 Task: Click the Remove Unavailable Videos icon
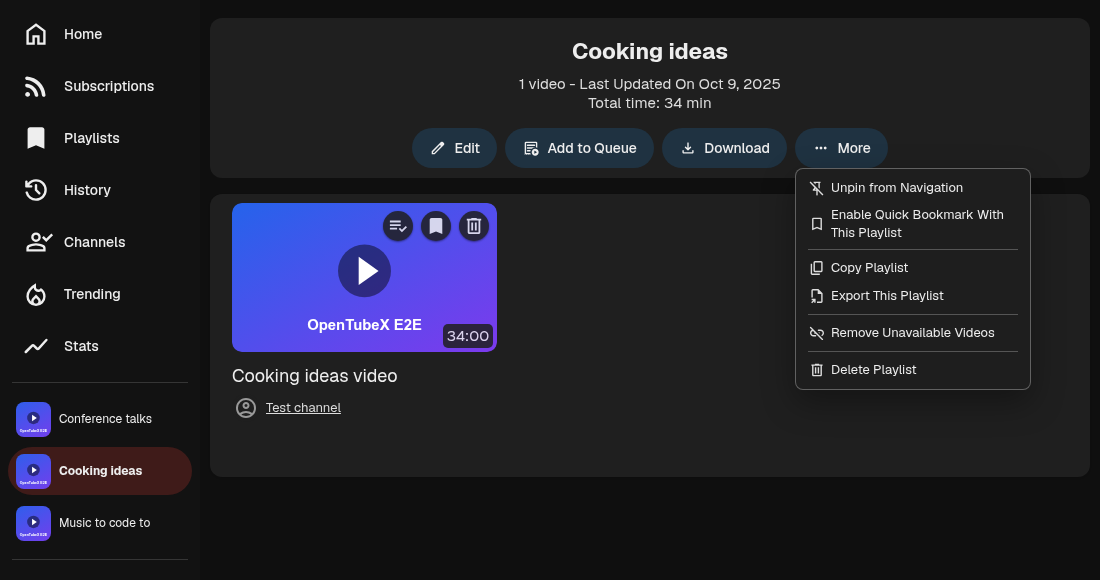(x=817, y=333)
